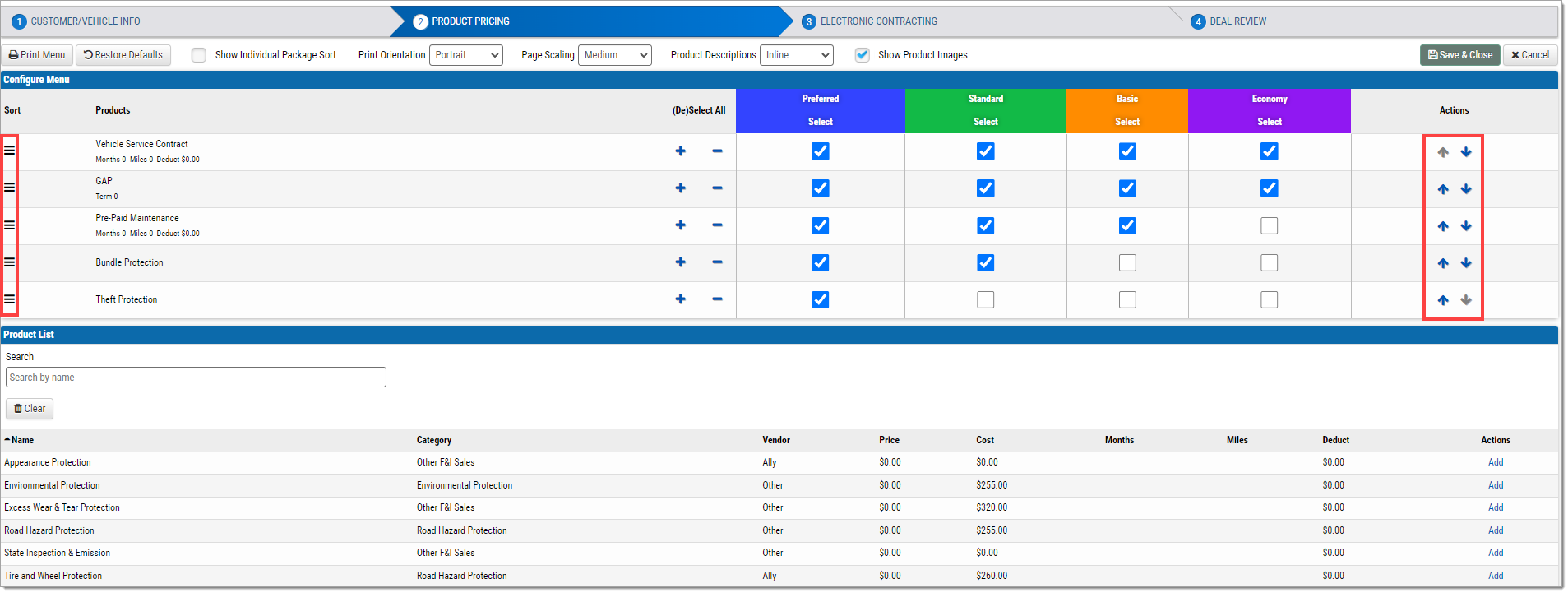
Task: Click plus icon in GAP row
Action: (680, 188)
